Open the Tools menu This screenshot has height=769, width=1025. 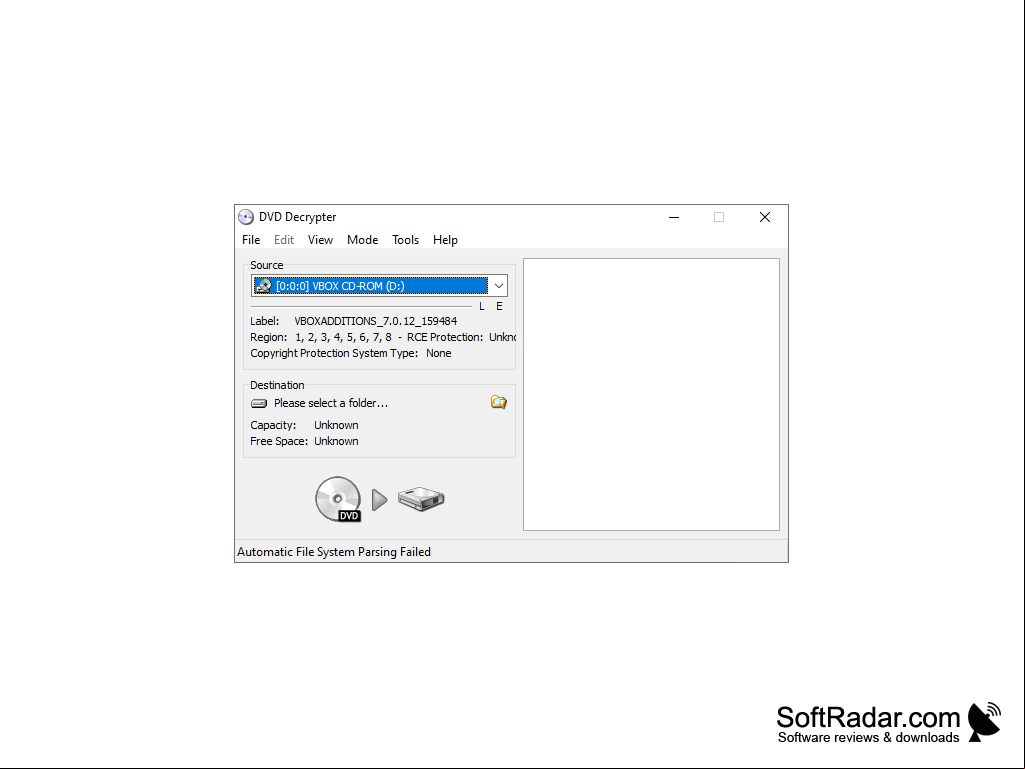tap(405, 240)
